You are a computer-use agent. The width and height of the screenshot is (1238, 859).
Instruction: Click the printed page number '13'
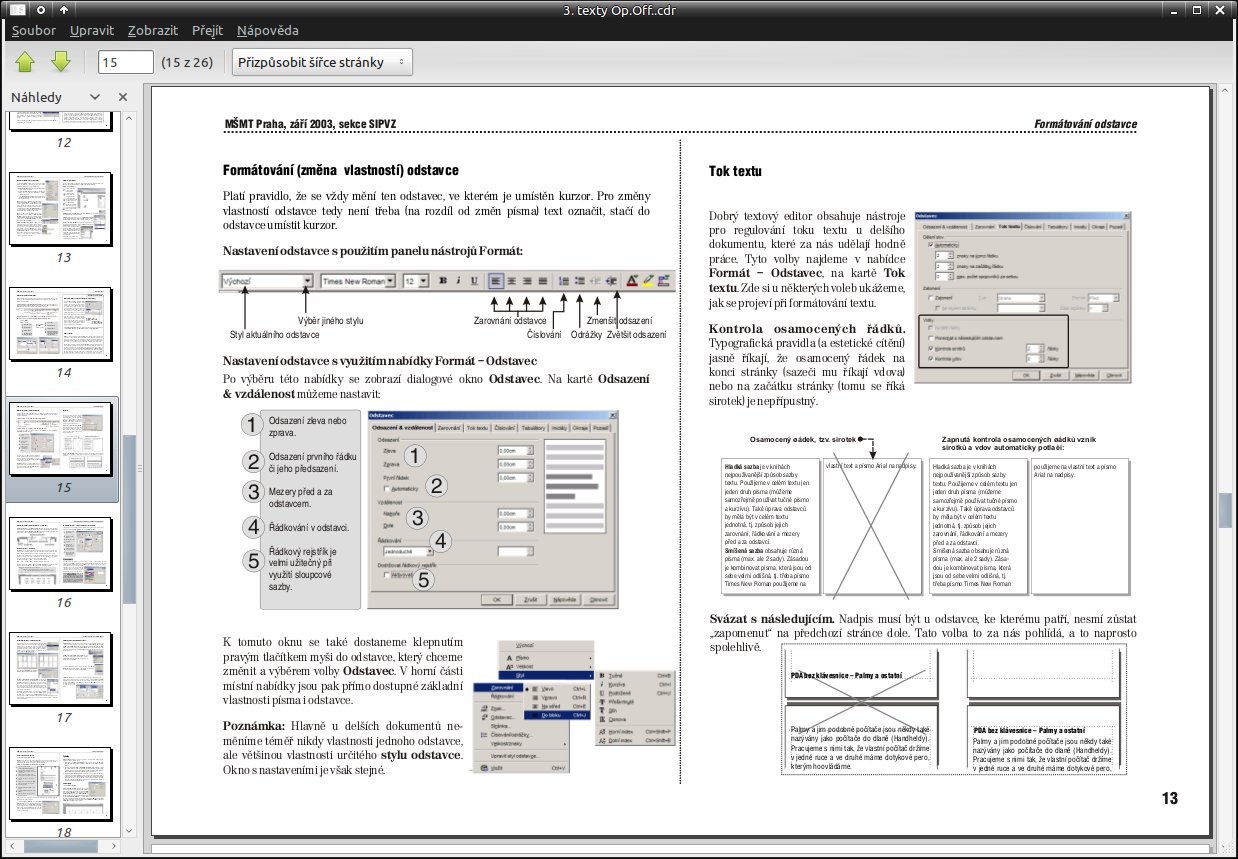(x=1170, y=798)
